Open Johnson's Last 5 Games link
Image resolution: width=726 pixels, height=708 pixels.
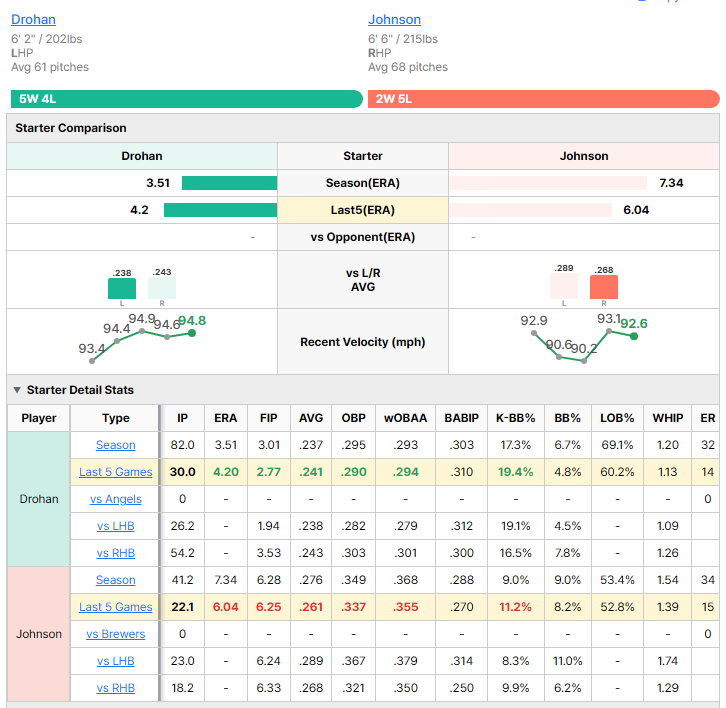point(116,607)
